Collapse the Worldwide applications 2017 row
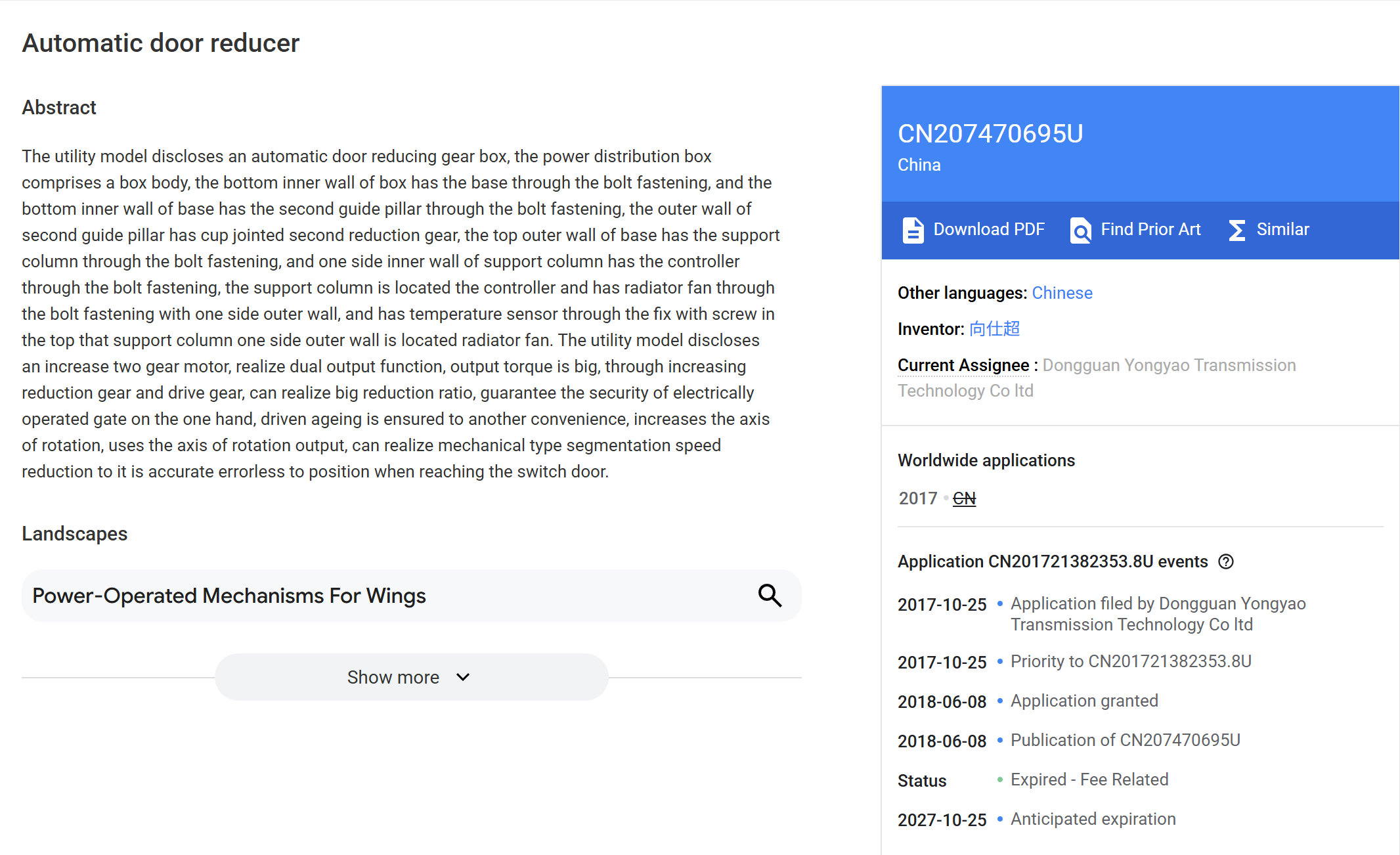The height and width of the screenshot is (855, 1400). [x=917, y=498]
